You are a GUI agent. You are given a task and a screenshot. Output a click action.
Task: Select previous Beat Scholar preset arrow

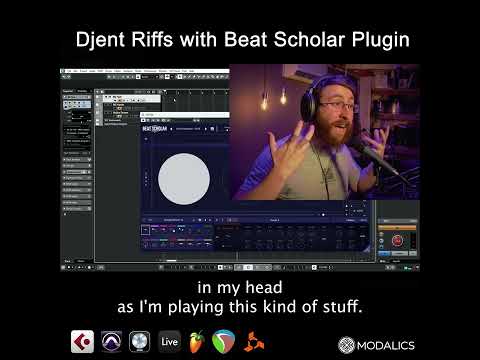click(171, 129)
